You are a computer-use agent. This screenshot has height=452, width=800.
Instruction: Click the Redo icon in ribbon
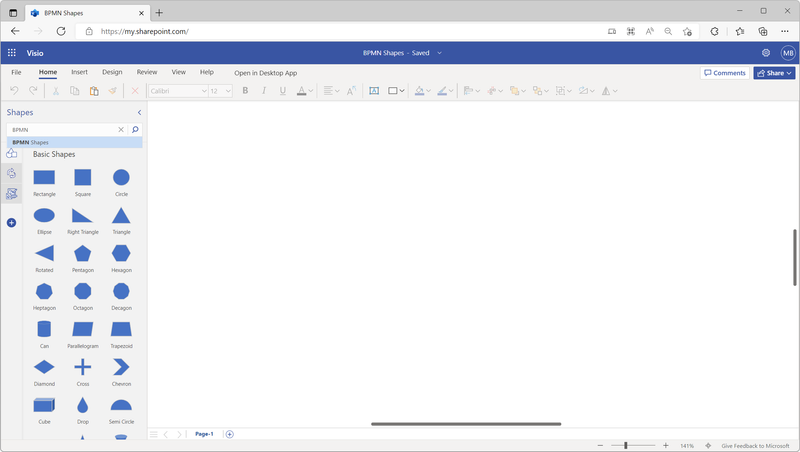[x=33, y=90]
